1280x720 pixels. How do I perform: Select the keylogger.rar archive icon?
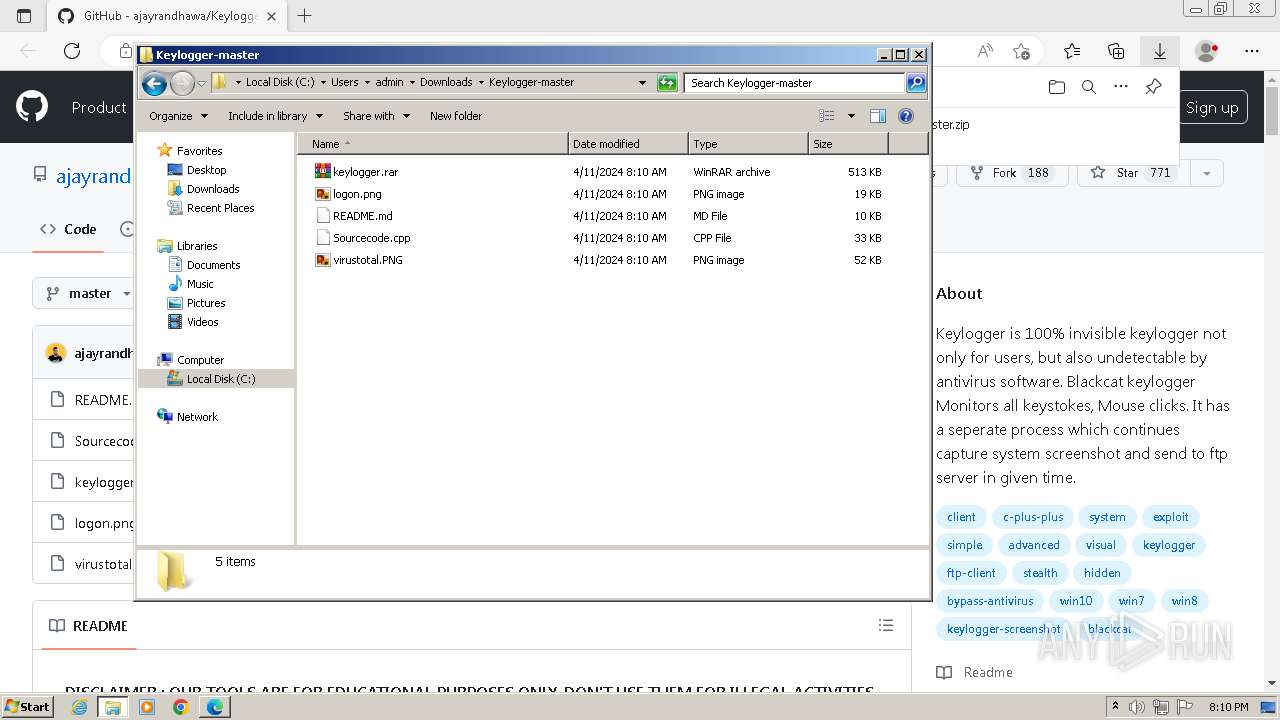point(322,172)
